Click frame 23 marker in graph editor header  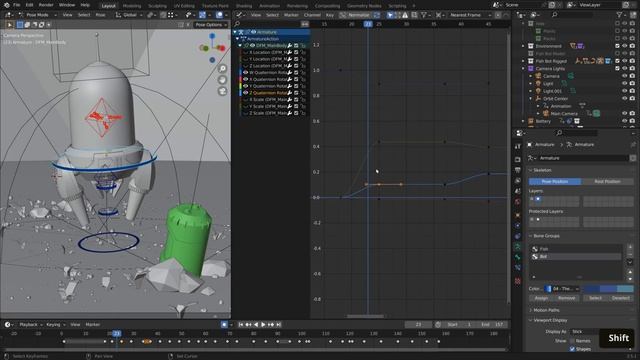pos(368,24)
